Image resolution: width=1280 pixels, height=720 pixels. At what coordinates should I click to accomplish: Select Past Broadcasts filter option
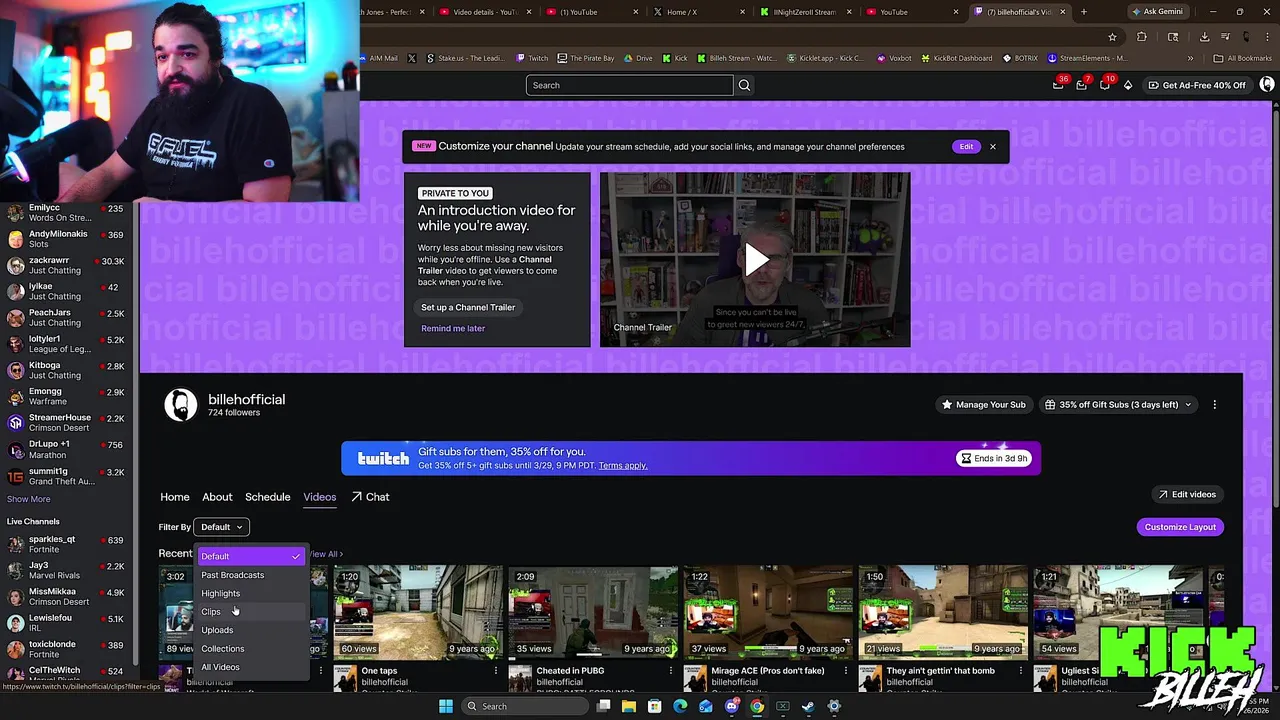(250, 575)
